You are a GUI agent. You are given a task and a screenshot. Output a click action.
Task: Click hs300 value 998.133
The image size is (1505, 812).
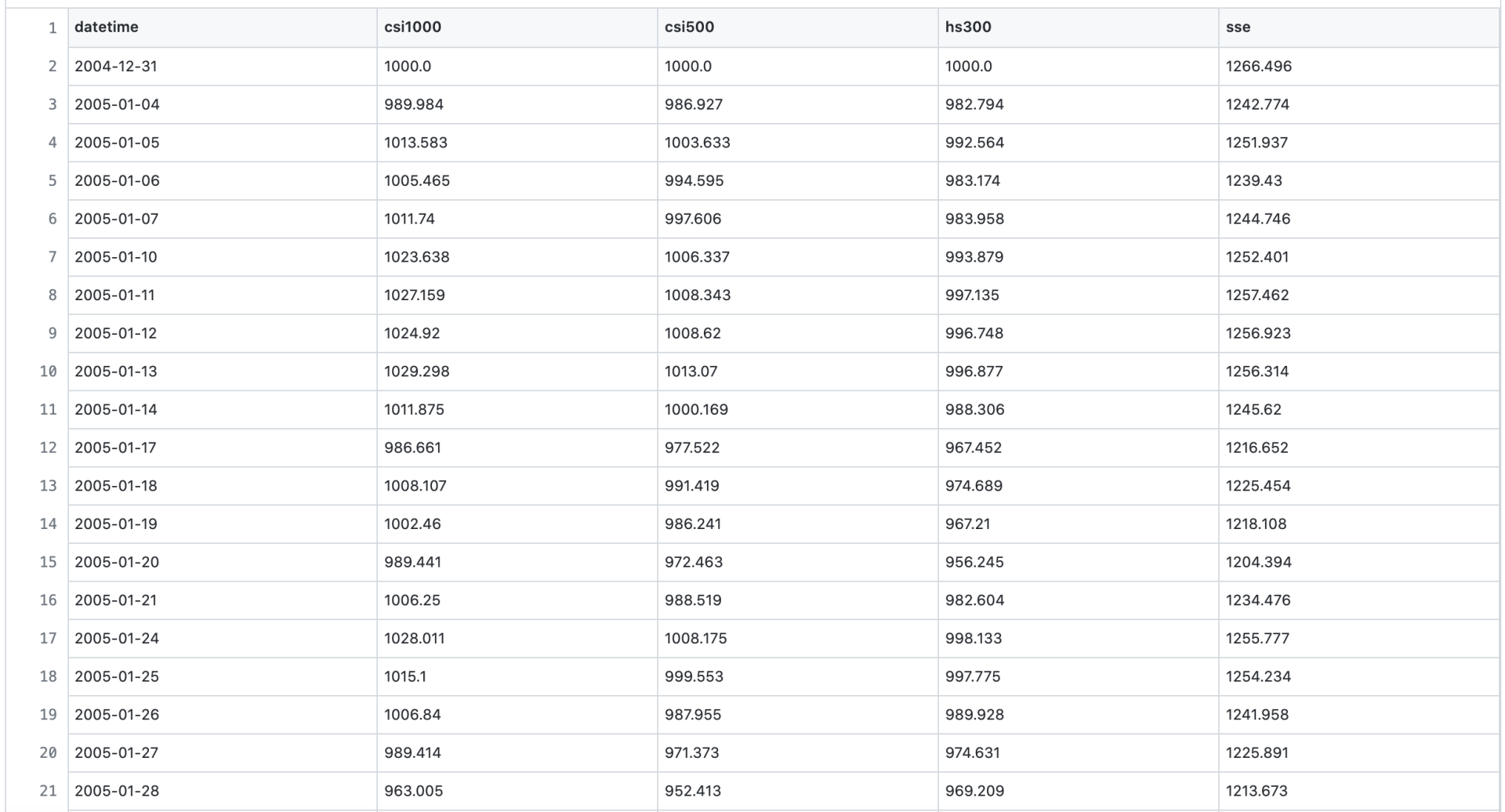973,638
